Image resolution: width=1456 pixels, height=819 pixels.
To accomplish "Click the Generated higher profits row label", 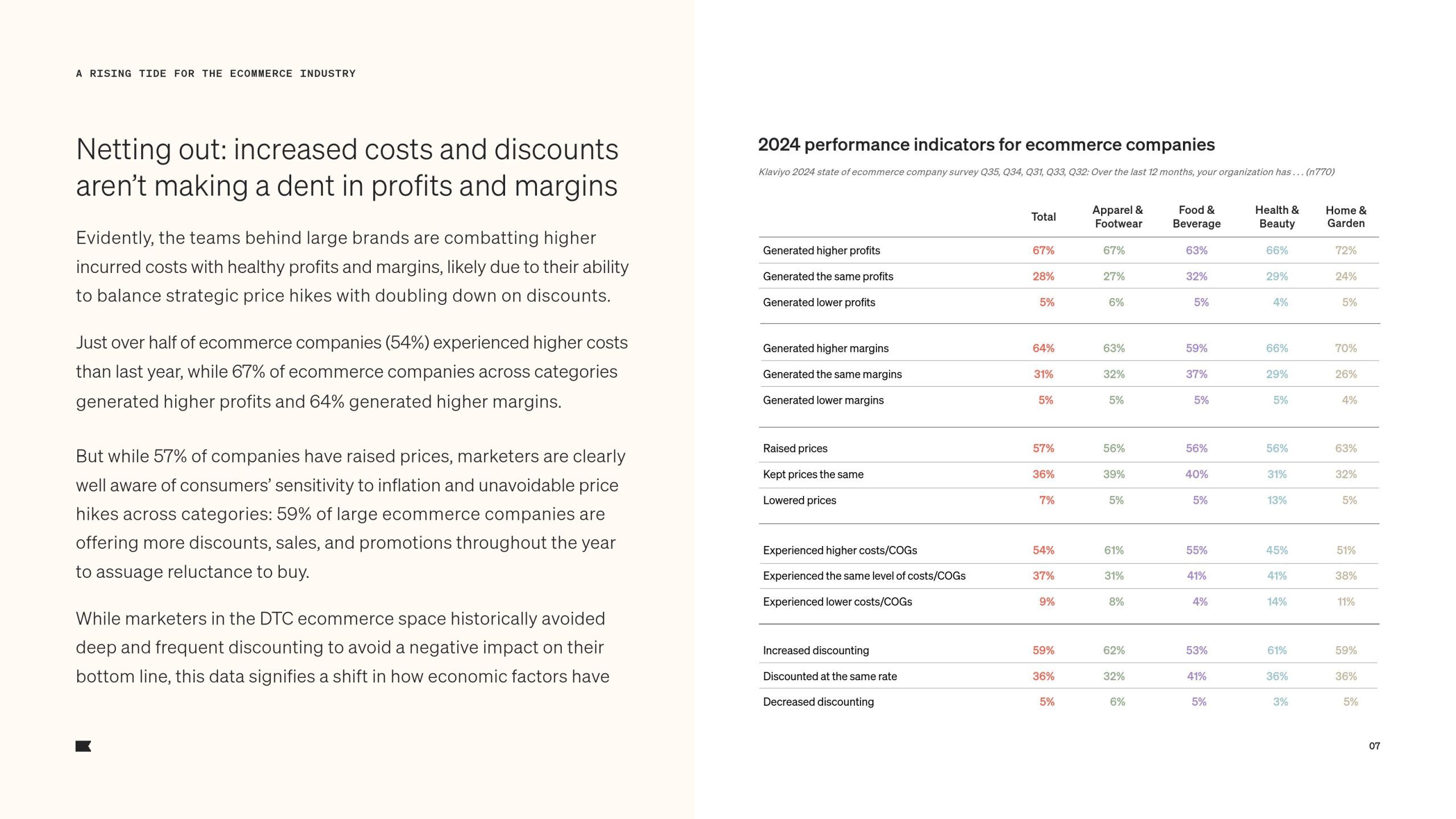I will [821, 250].
